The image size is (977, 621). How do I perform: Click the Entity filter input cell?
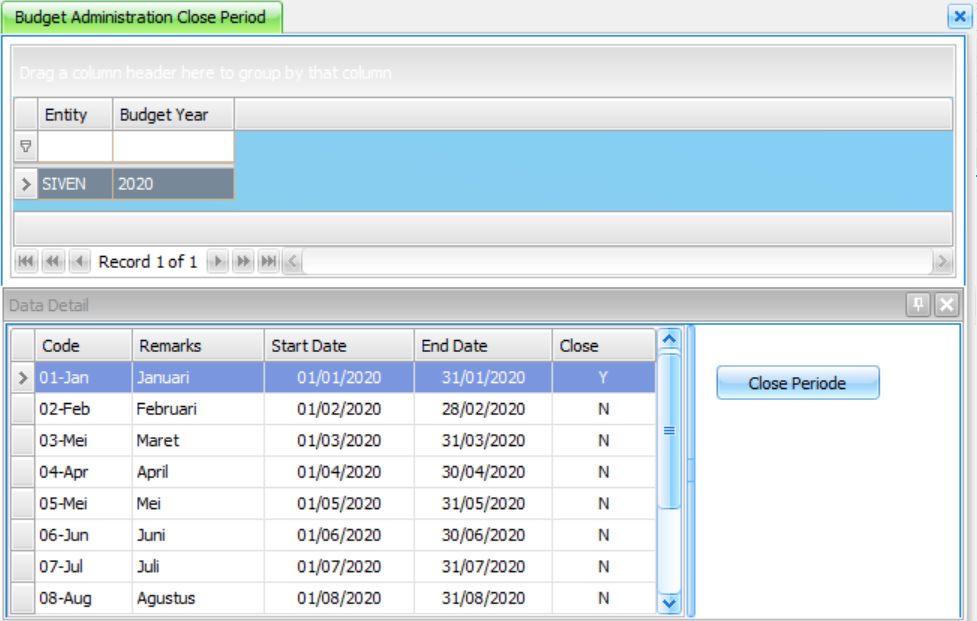pyautogui.click(x=75, y=147)
